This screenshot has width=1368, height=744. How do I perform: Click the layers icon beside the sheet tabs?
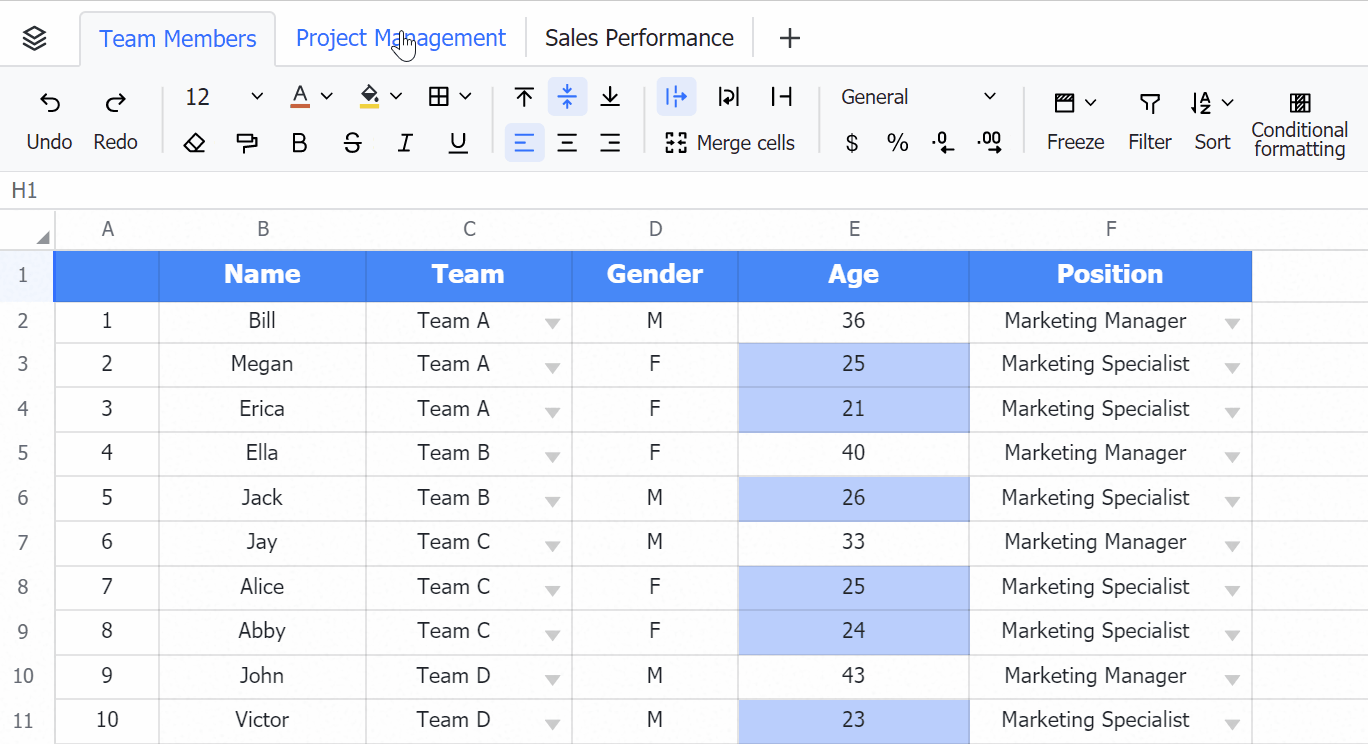coord(35,38)
